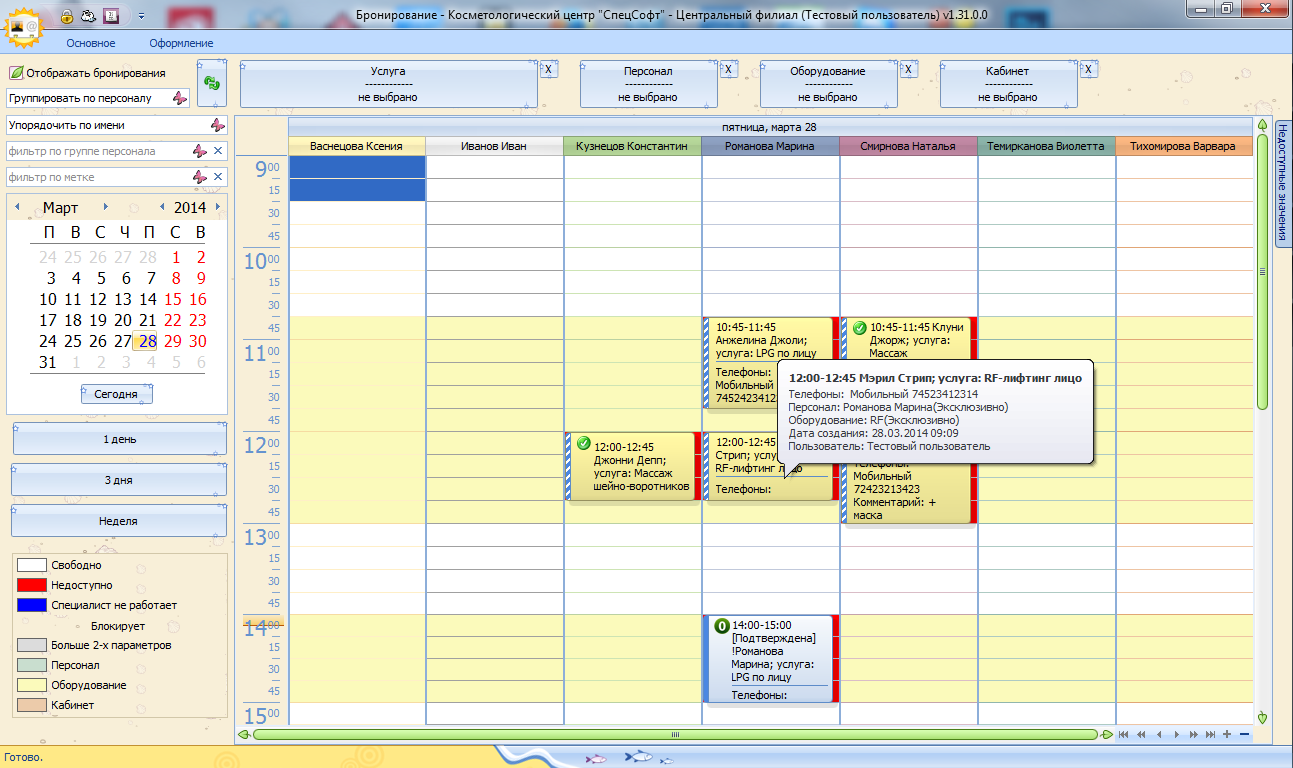Viewport: 1293px width, 768px height.
Task: Go to next month in calendar
Action: click(x=104, y=207)
